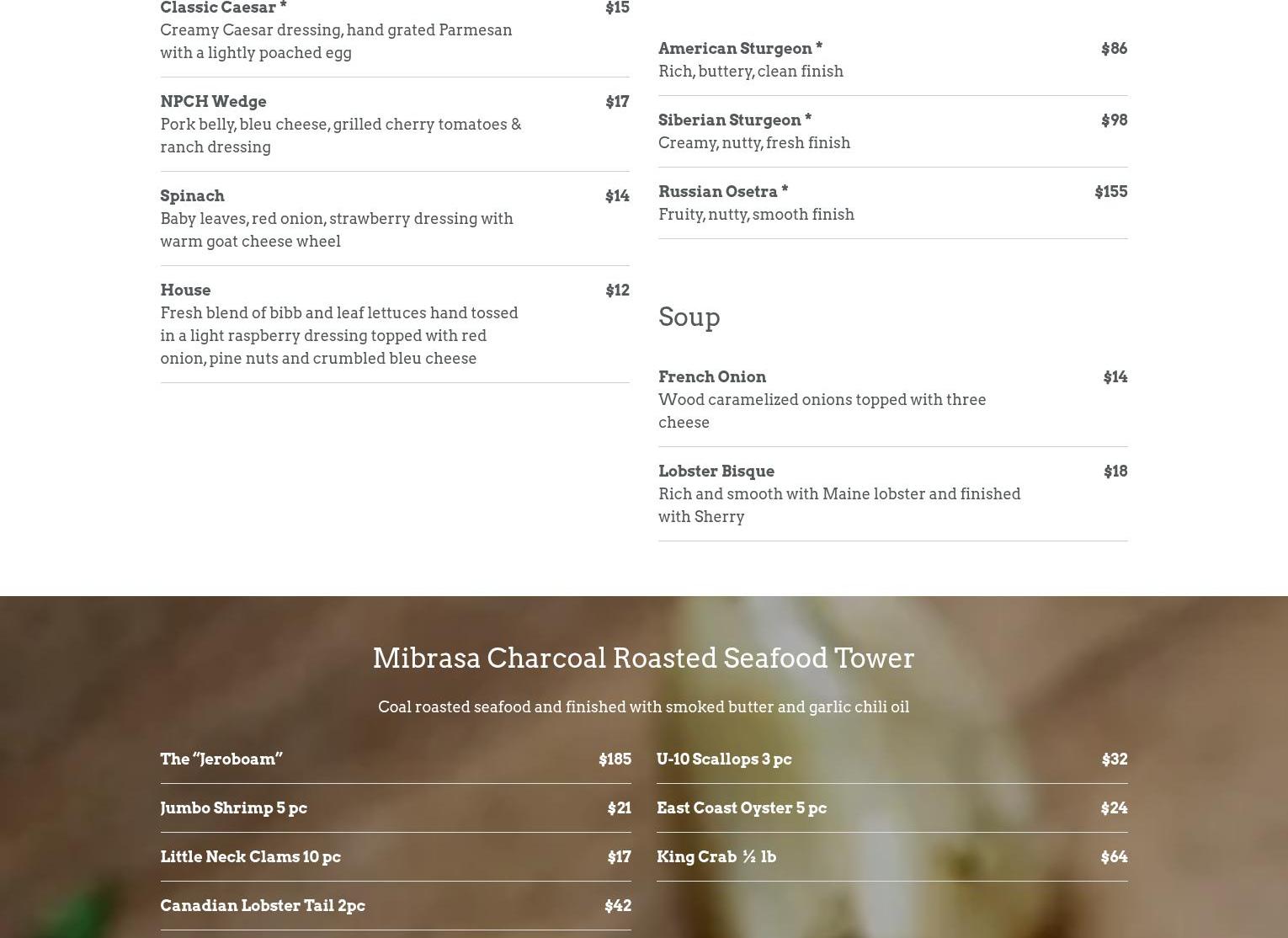
Task: Select the "Creamy, nutty, fresh finish" description
Action: click(x=754, y=142)
